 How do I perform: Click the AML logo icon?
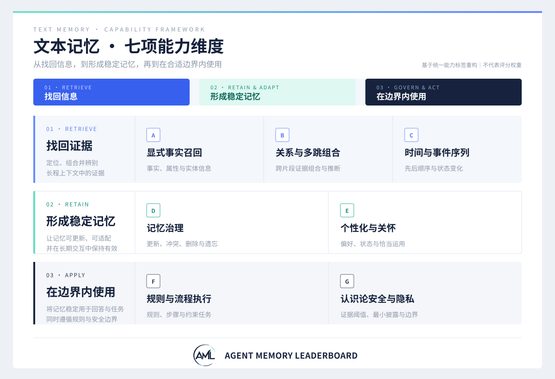[x=204, y=355]
